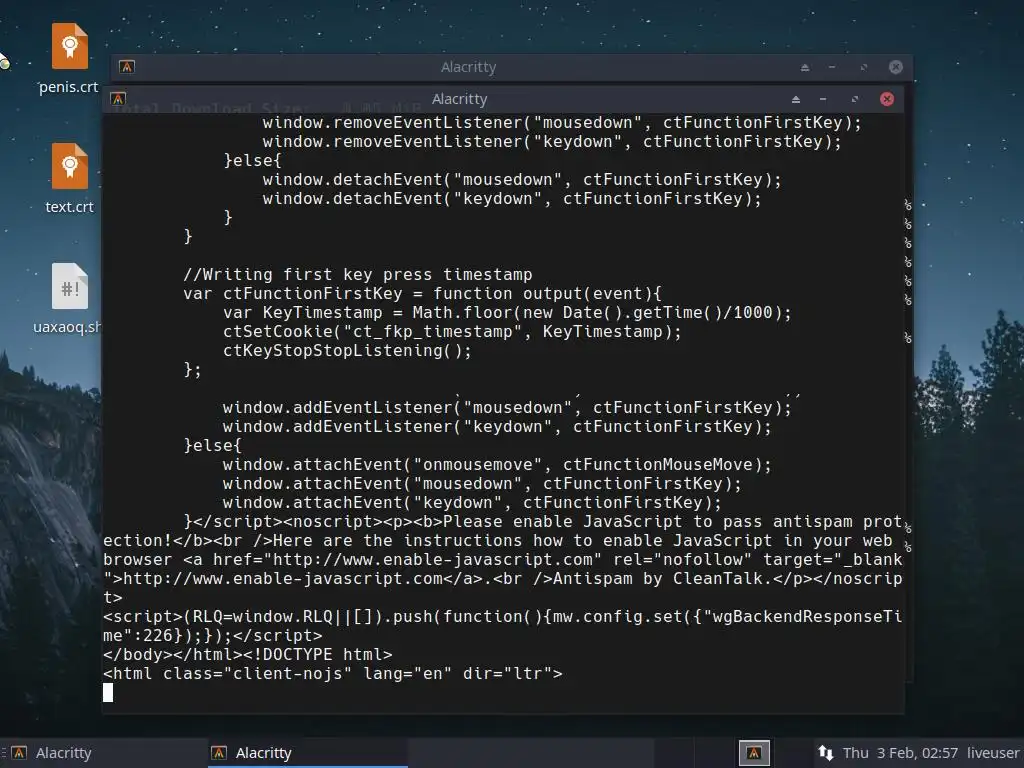
Task: Click the terminal cursor block
Action: [108, 692]
